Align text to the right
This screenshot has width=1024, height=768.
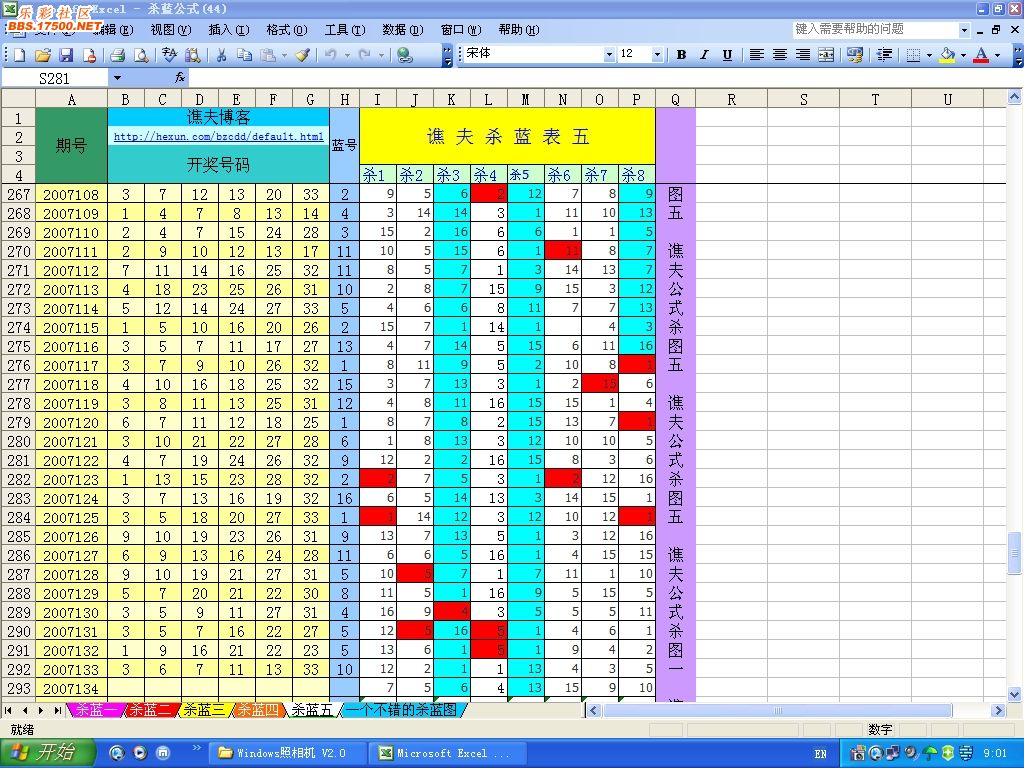point(803,55)
